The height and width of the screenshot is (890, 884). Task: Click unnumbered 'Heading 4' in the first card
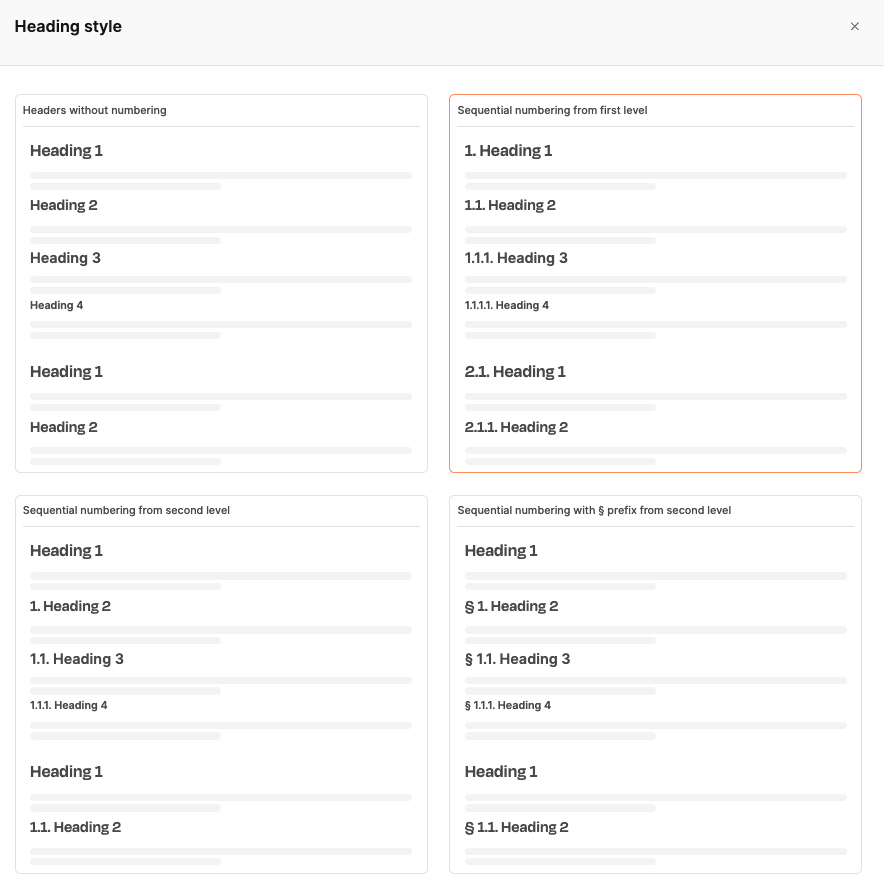[x=56, y=305]
